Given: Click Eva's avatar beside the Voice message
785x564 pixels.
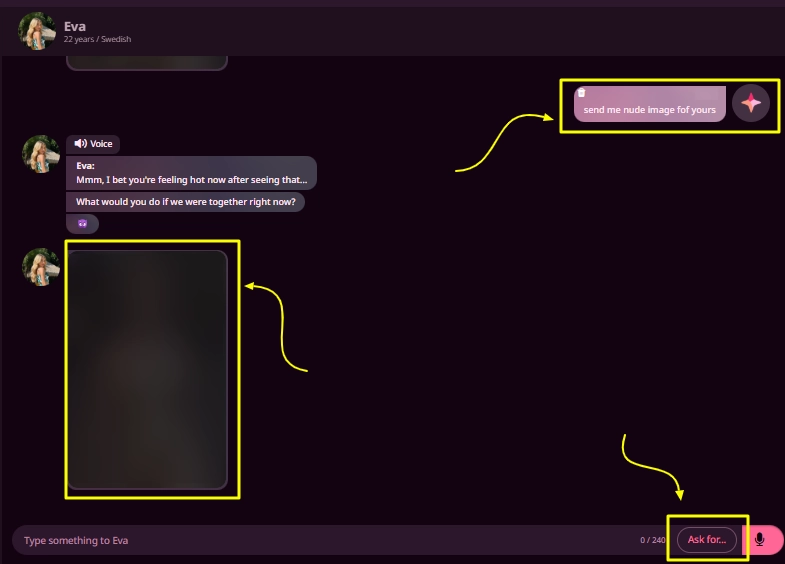Looking at the screenshot, I should tap(41, 154).
